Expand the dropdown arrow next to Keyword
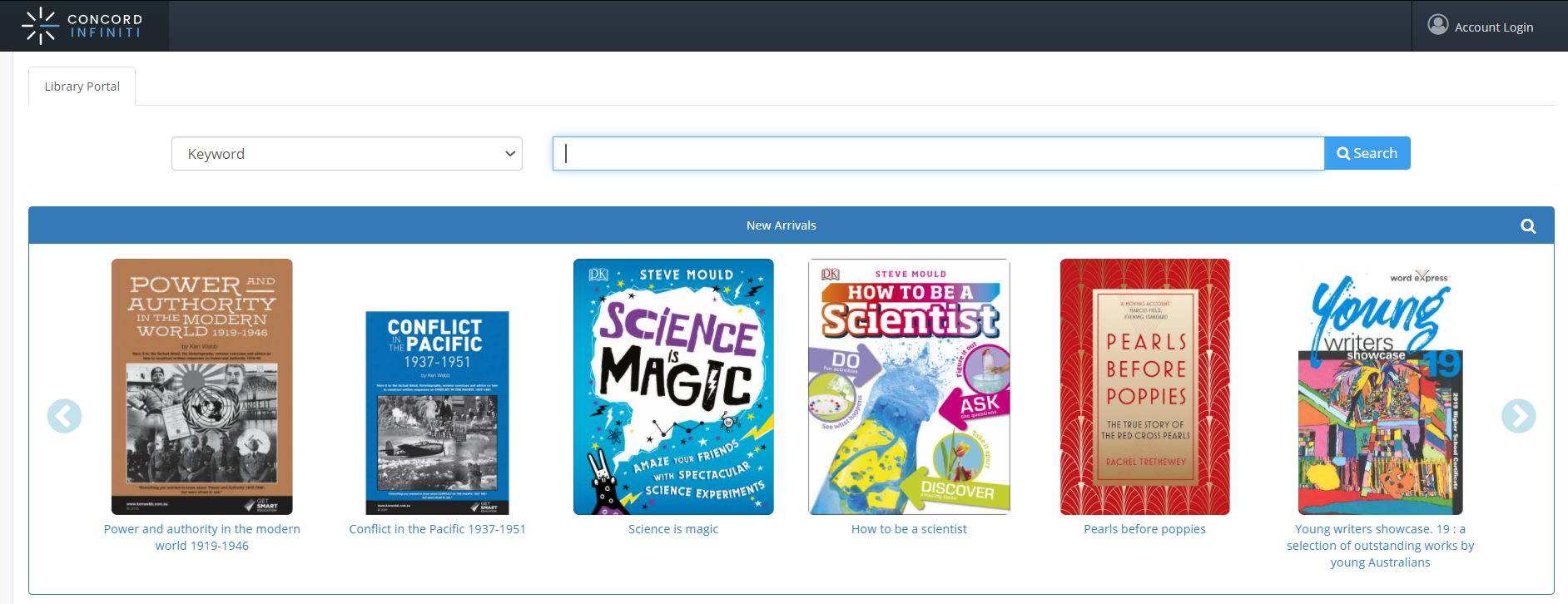Screen dimensions: 1568x604 click(x=510, y=153)
